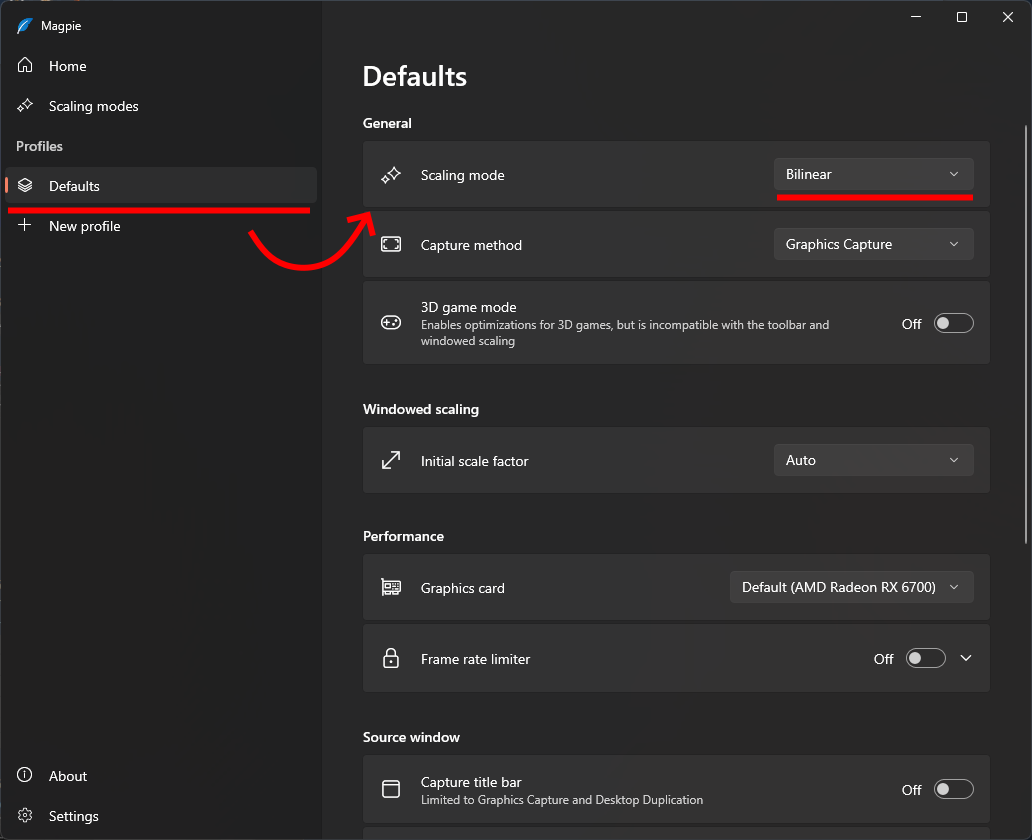Enable the 3D game mode toggle
Screen dimensions: 1032x840
[953, 323]
